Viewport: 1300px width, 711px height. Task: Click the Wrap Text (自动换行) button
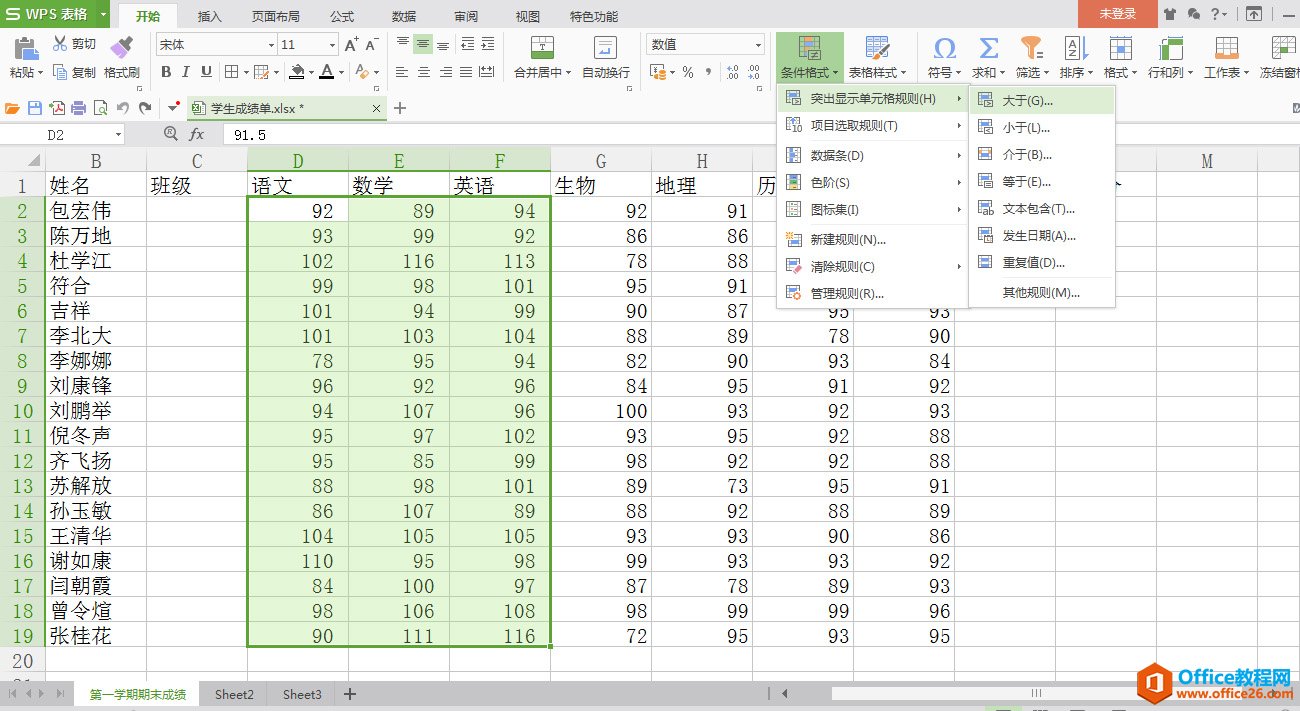click(606, 57)
